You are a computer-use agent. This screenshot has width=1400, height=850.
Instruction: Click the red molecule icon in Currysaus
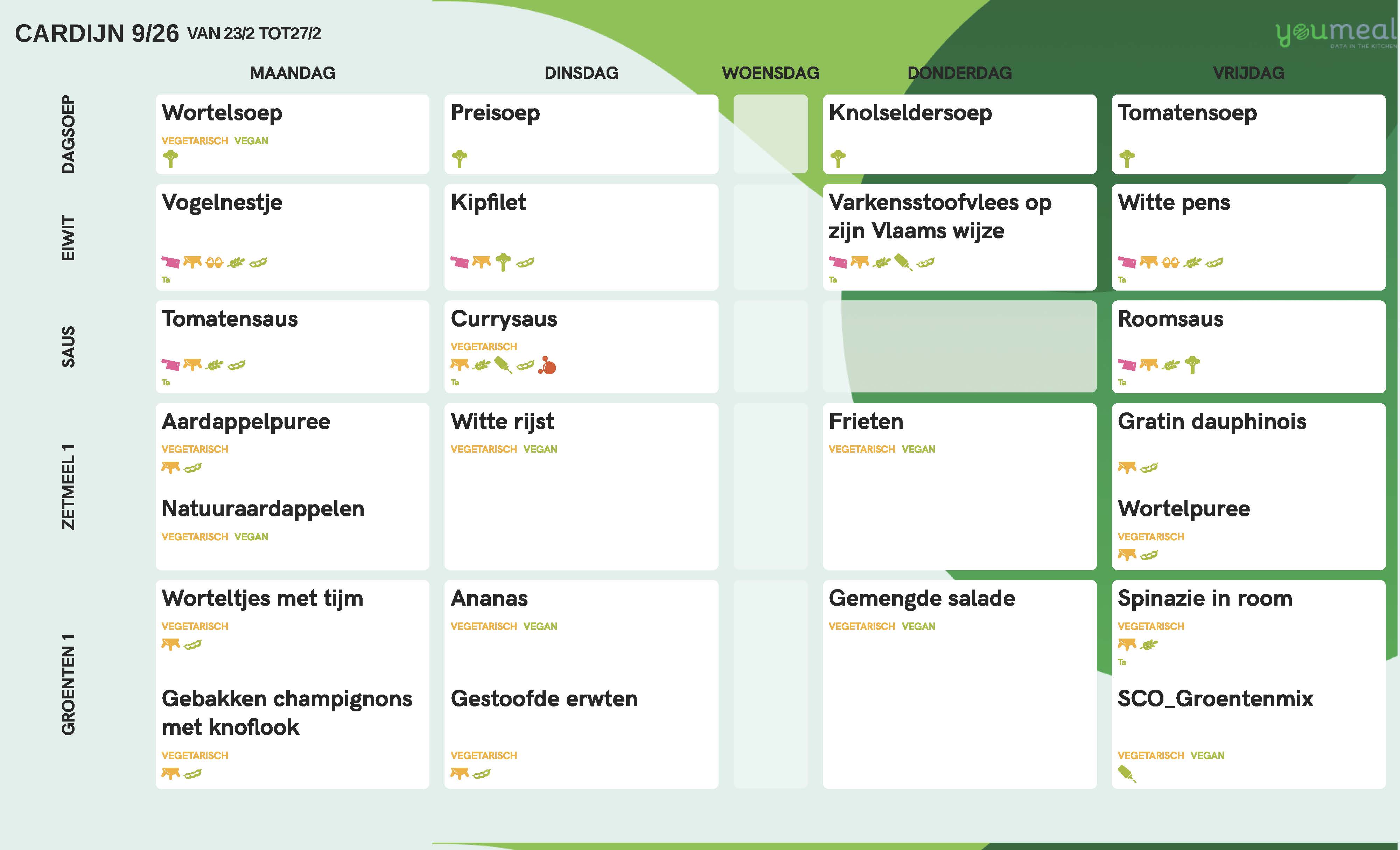click(x=547, y=365)
